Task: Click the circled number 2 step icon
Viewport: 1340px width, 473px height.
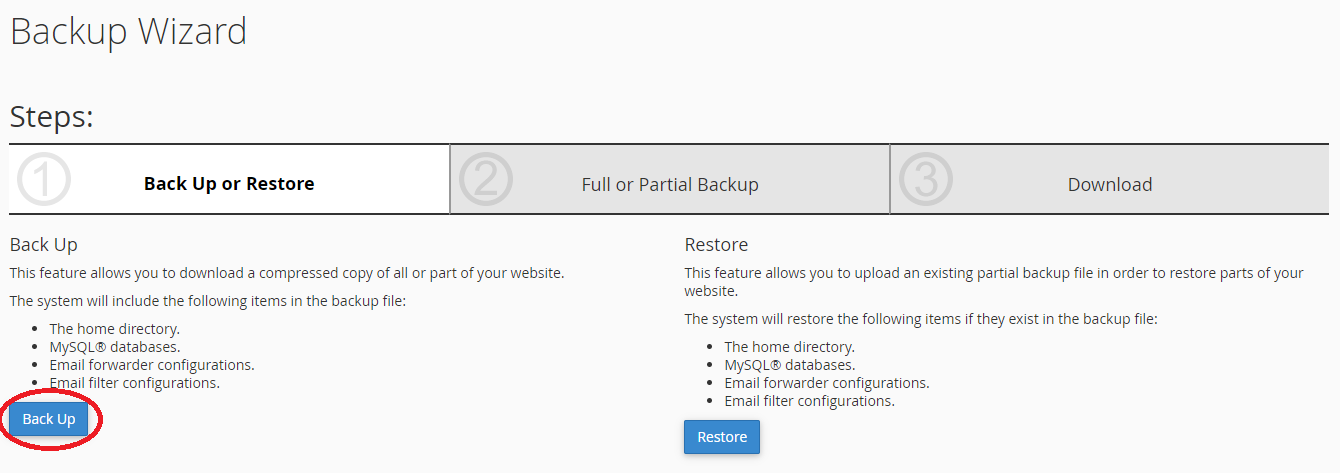Action: coord(485,180)
